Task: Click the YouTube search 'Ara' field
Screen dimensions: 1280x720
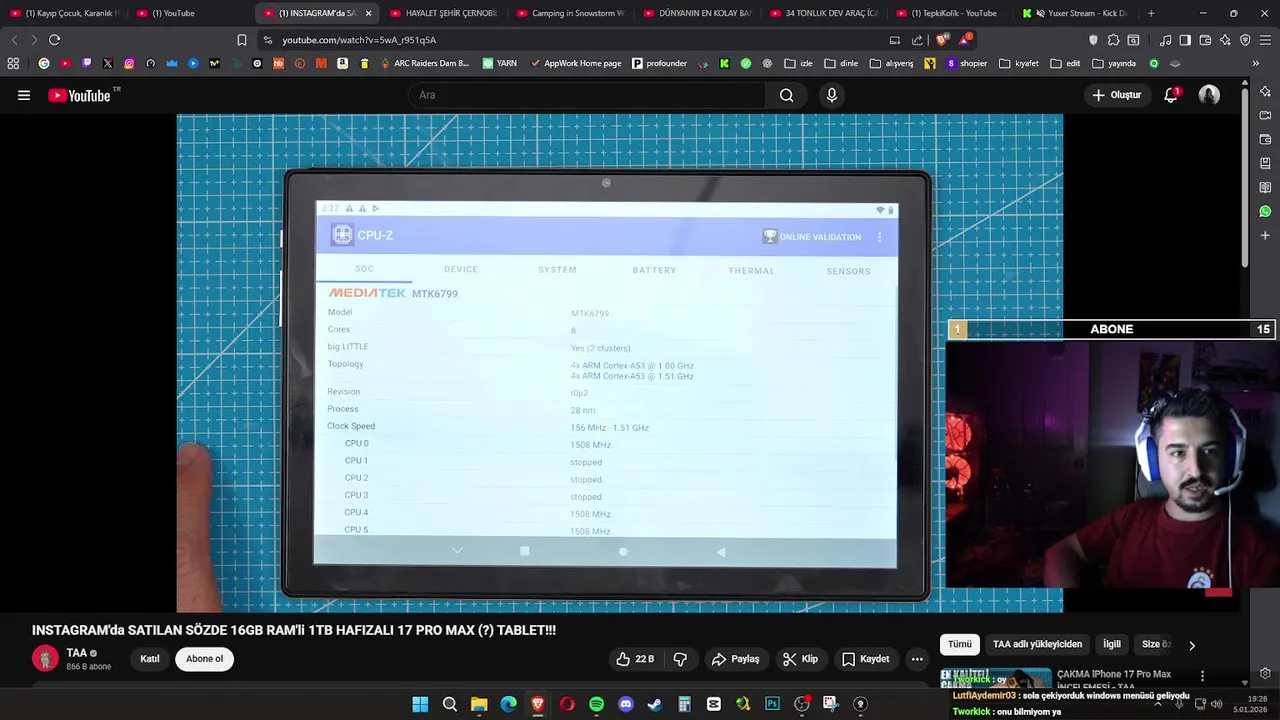Action: (x=586, y=95)
